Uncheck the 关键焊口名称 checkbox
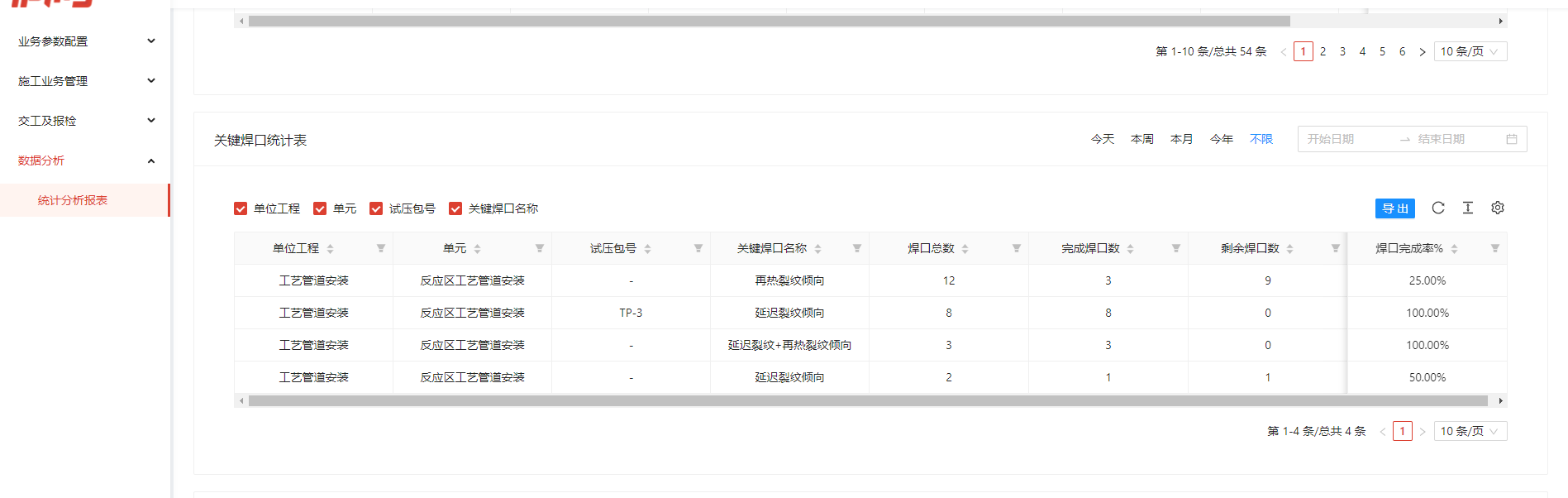1568x498 pixels. pyautogui.click(x=455, y=208)
